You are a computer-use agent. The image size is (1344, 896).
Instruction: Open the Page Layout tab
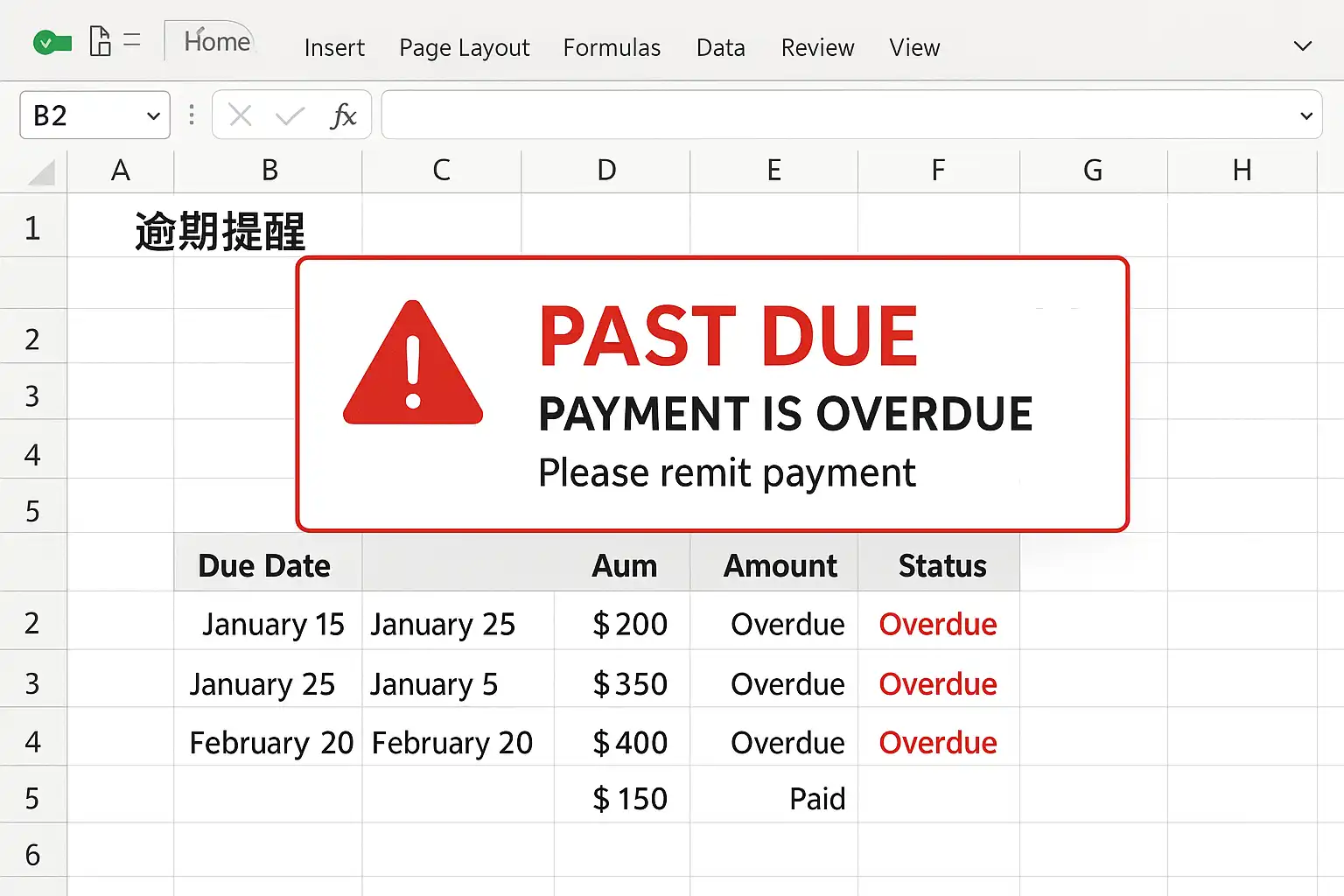465,47
